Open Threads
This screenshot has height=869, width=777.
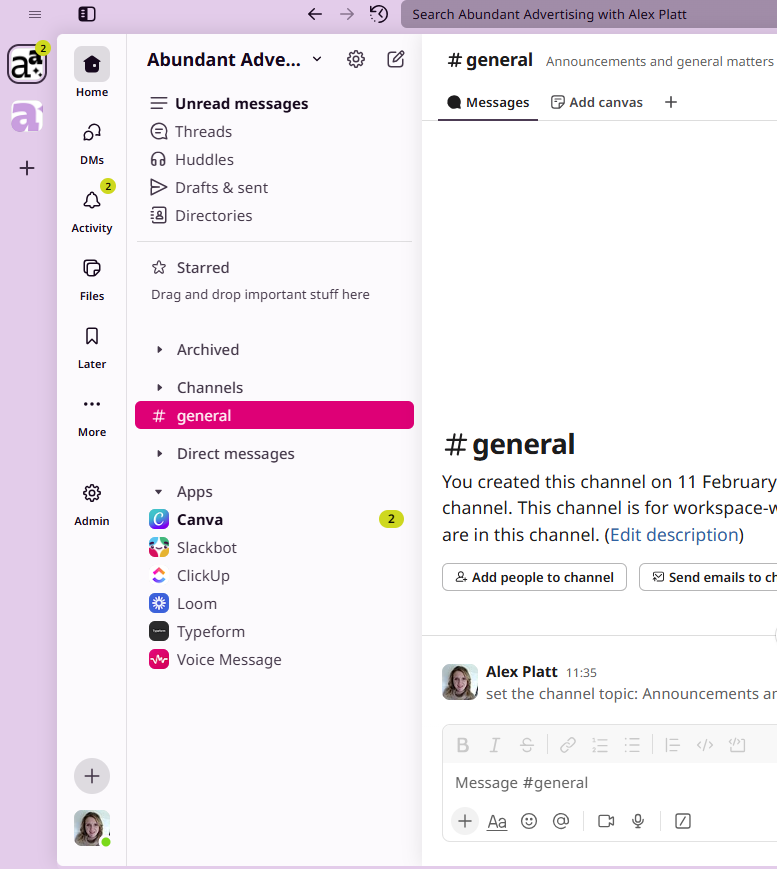click(x=274, y=132)
